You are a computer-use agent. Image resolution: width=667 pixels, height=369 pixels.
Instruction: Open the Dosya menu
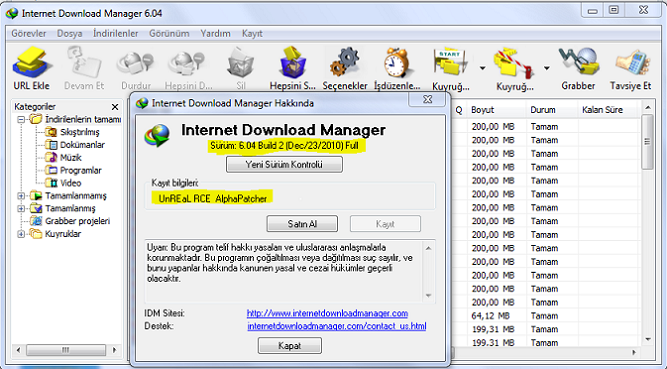pyautogui.click(x=70, y=33)
